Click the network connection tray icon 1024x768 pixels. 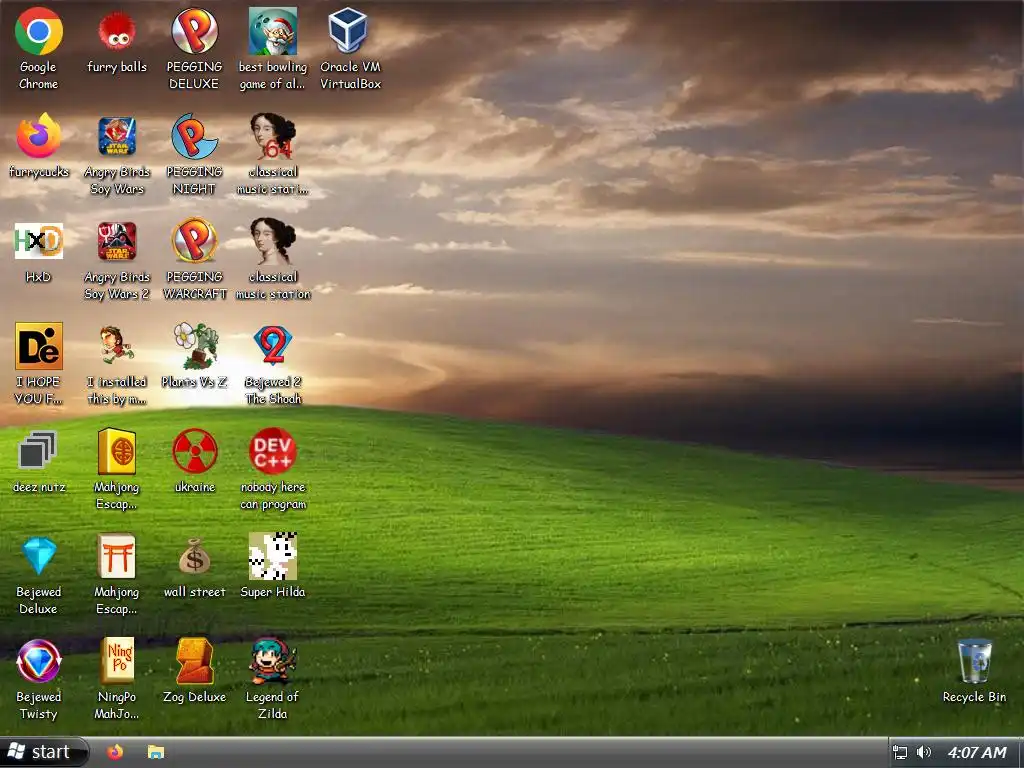point(900,752)
